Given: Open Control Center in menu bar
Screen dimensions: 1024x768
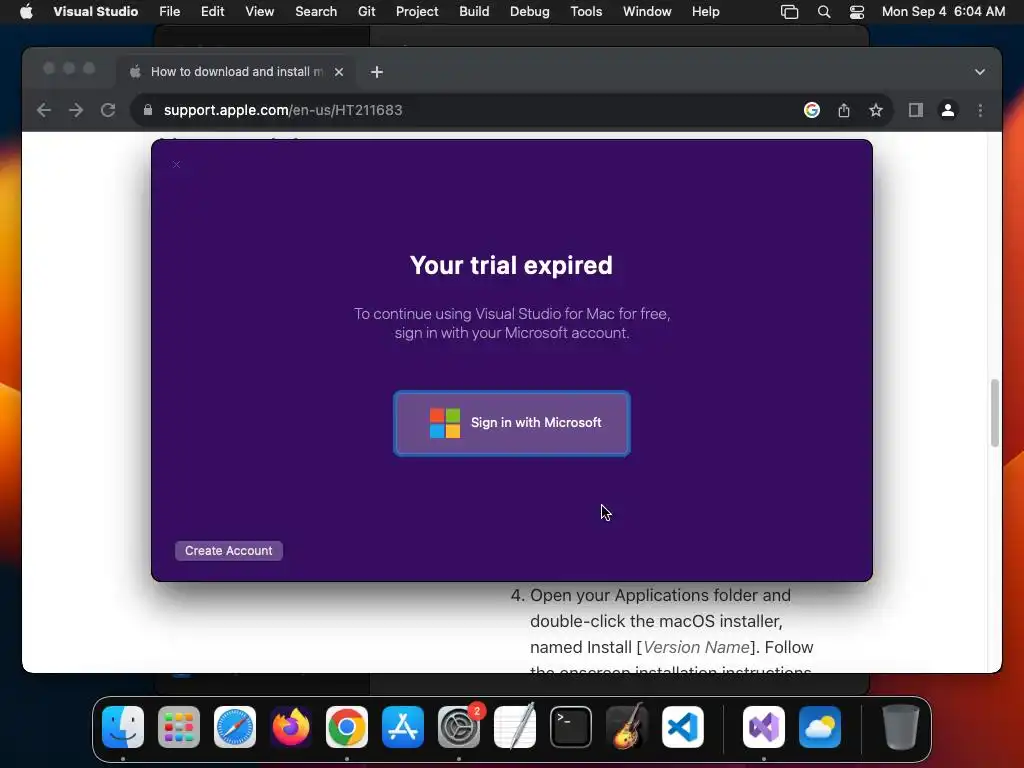Looking at the screenshot, I should click(857, 12).
